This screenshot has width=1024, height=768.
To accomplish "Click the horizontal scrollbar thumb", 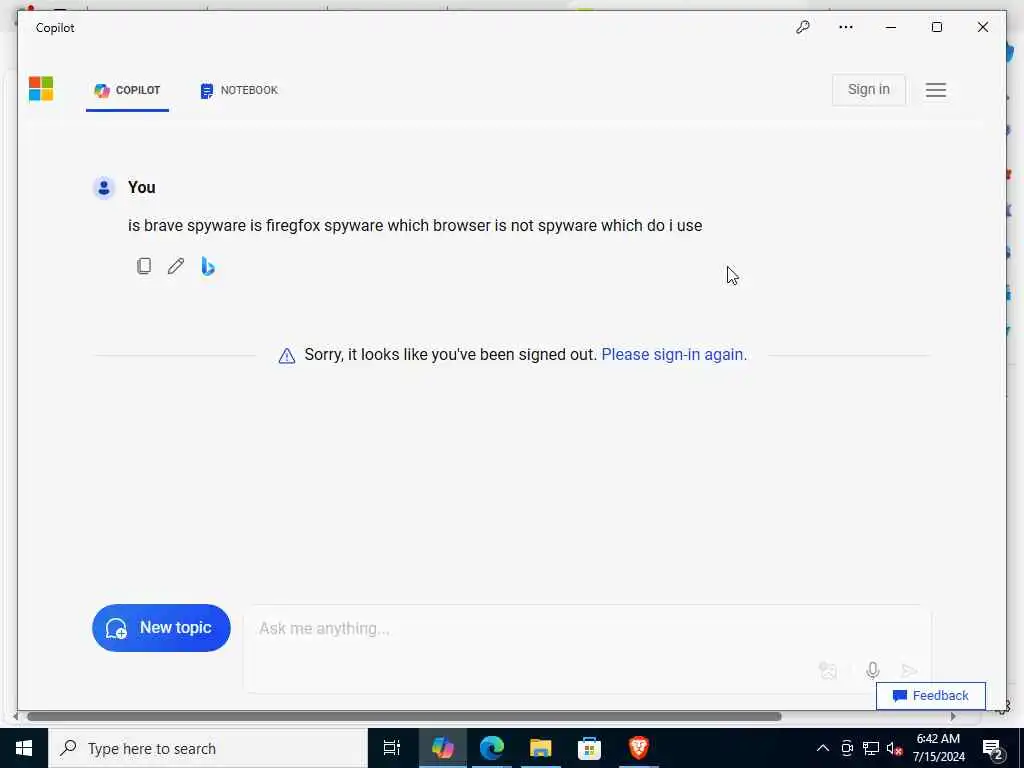I will point(404,716).
